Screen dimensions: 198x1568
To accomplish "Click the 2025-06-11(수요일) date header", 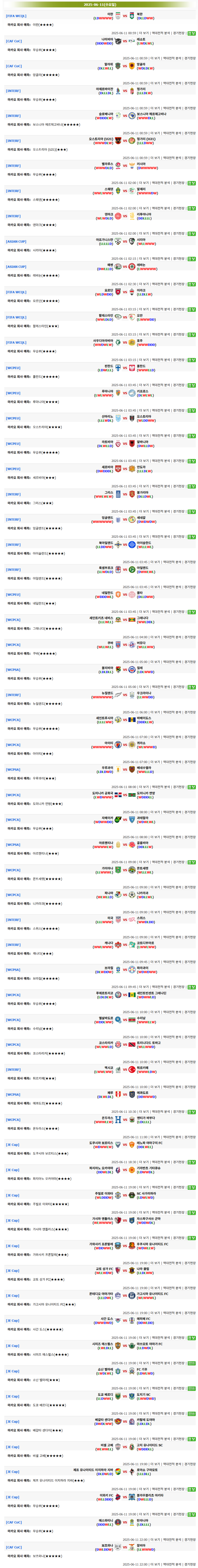I will tap(99, 4).
